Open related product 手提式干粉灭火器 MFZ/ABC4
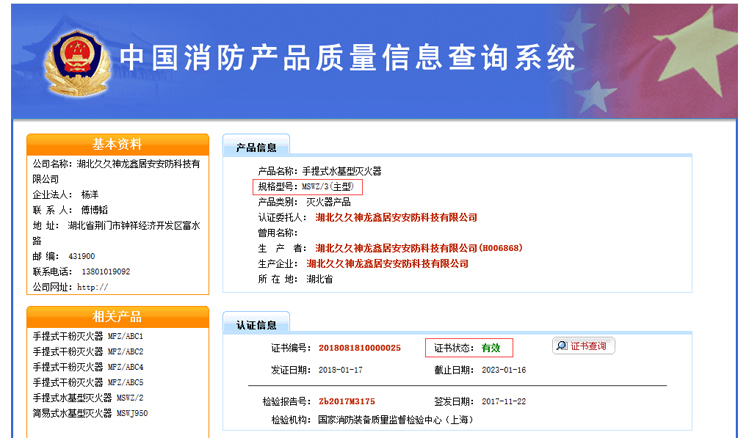 click(88, 367)
